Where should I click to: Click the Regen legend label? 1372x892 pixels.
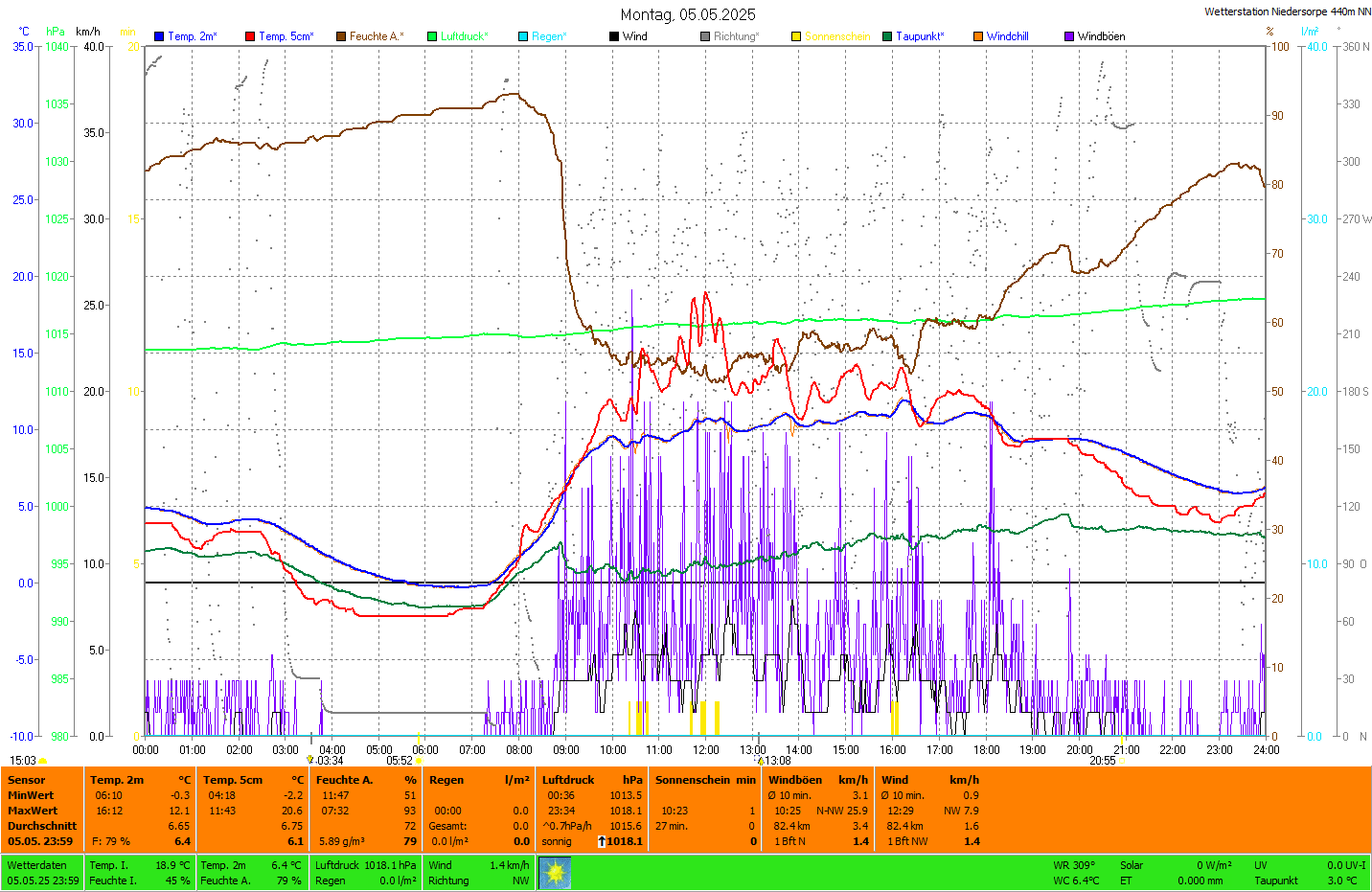click(549, 36)
